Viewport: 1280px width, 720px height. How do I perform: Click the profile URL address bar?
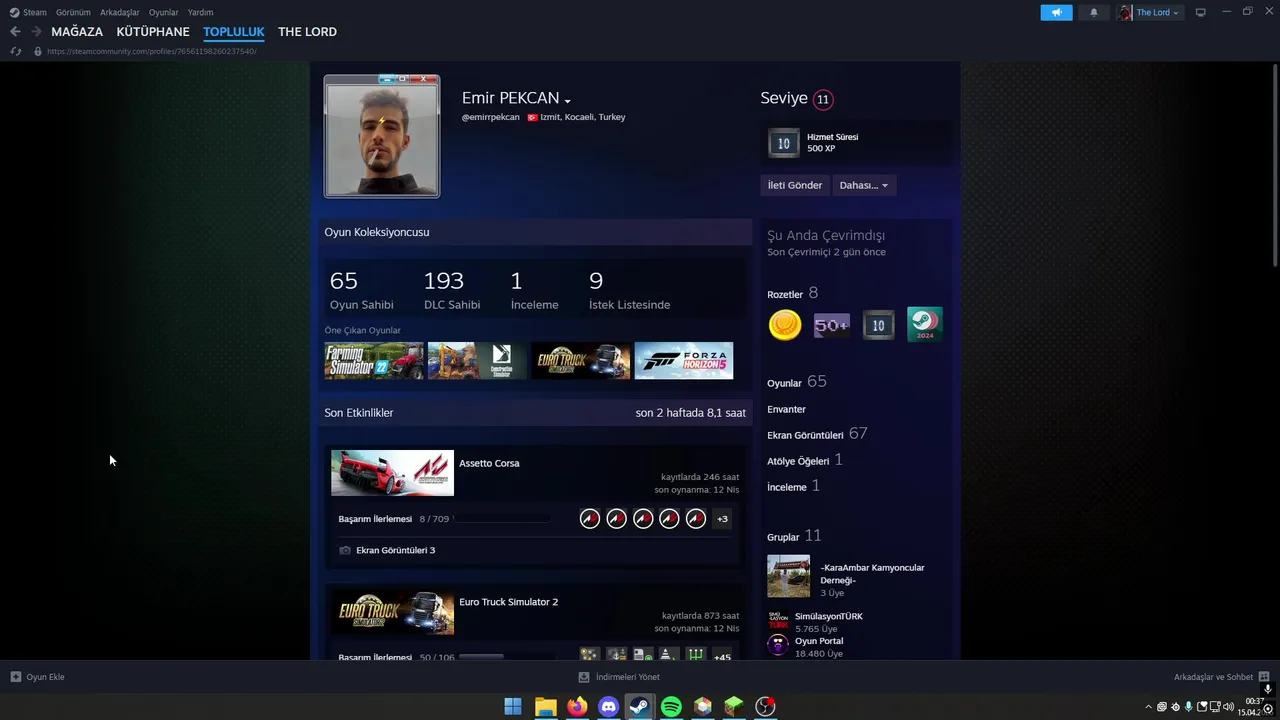coord(151,51)
